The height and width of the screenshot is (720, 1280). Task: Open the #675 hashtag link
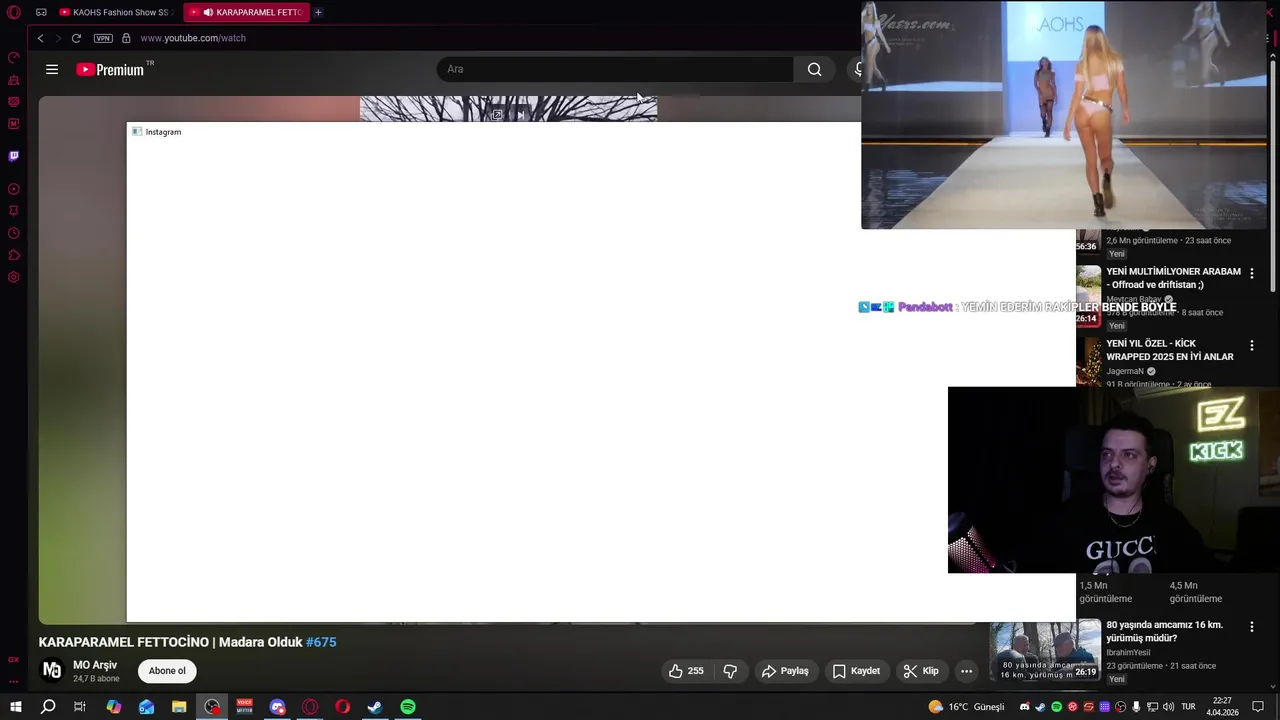click(321, 642)
